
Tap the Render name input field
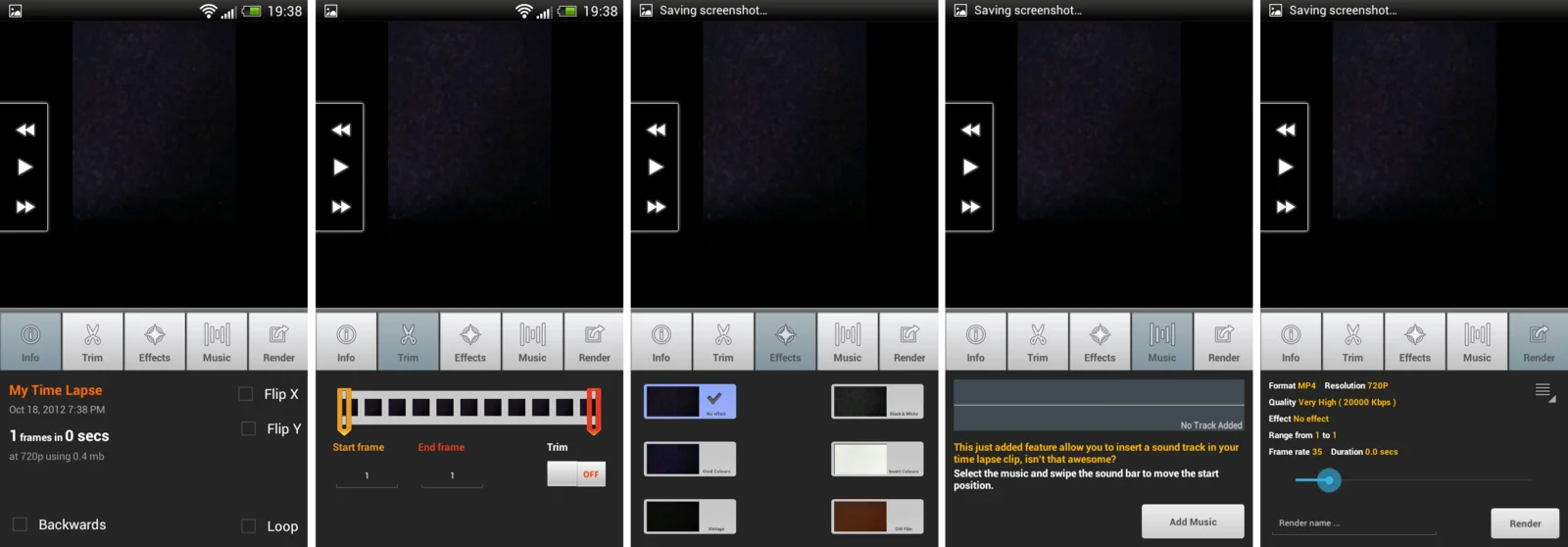tap(1353, 523)
